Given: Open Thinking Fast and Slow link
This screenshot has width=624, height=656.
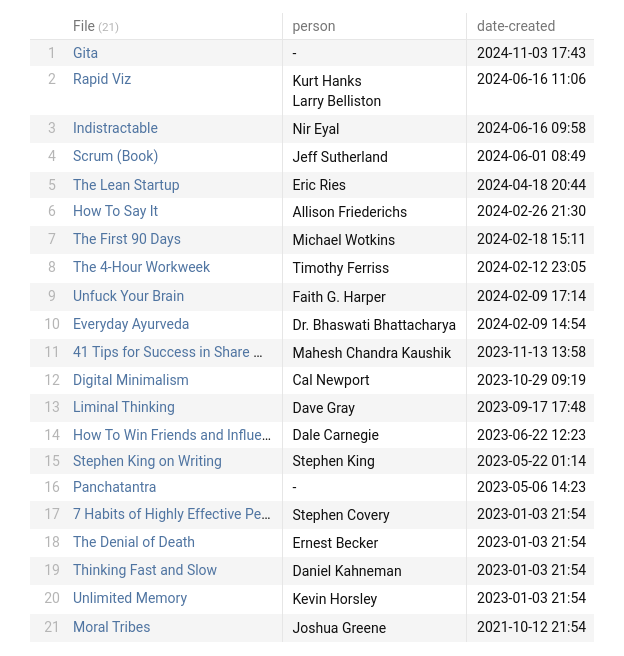Looking at the screenshot, I should coord(145,570).
